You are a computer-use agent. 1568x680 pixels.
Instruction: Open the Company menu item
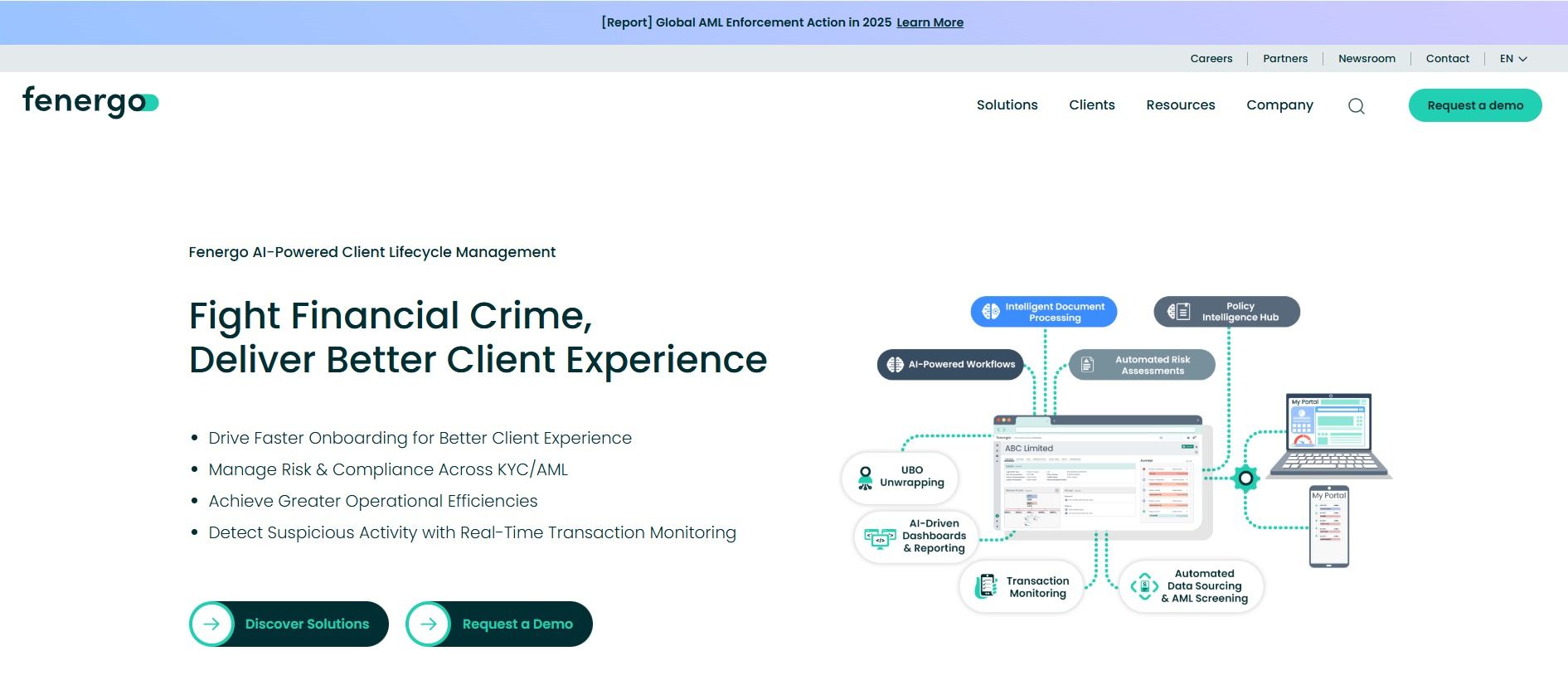[x=1279, y=105]
